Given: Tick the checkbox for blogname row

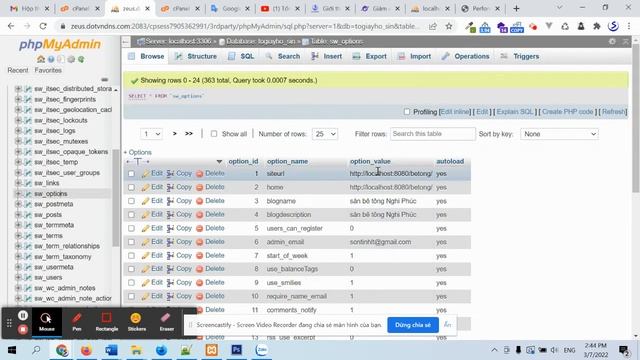Looking at the screenshot, I should [131, 201].
